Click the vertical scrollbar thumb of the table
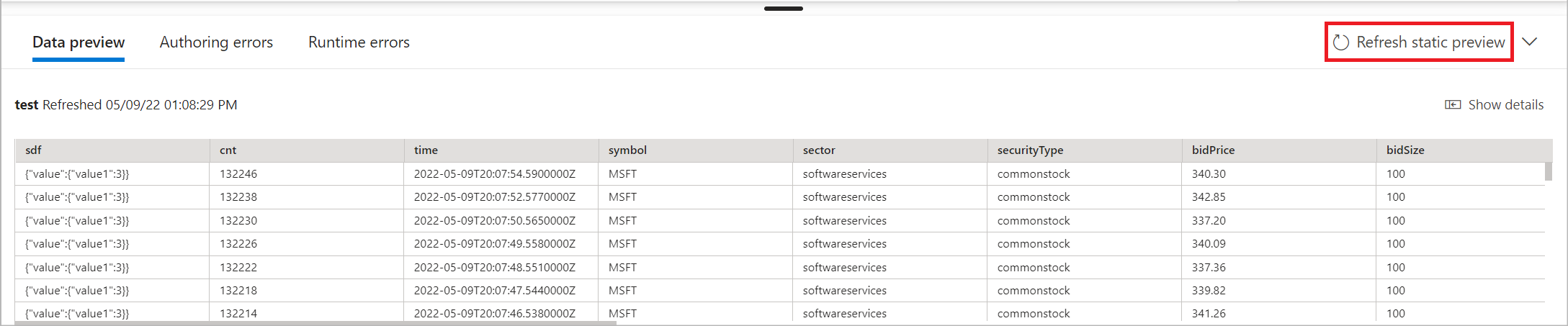The image size is (1568, 326). pos(1549,171)
